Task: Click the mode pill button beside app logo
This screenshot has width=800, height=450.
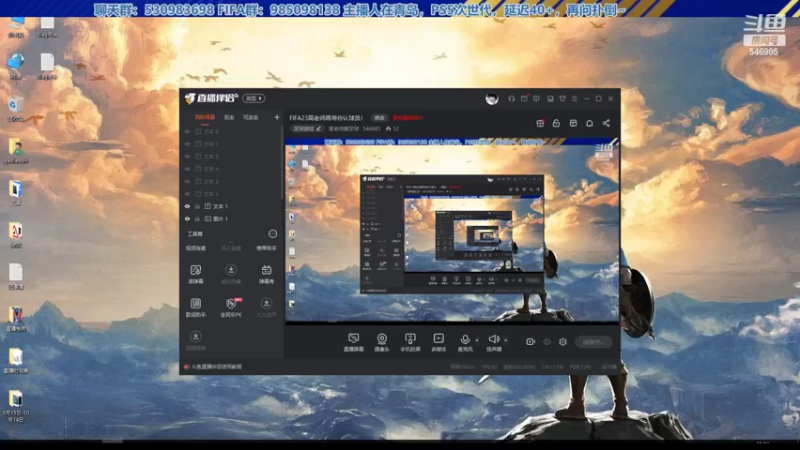Action: [x=254, y=98]
